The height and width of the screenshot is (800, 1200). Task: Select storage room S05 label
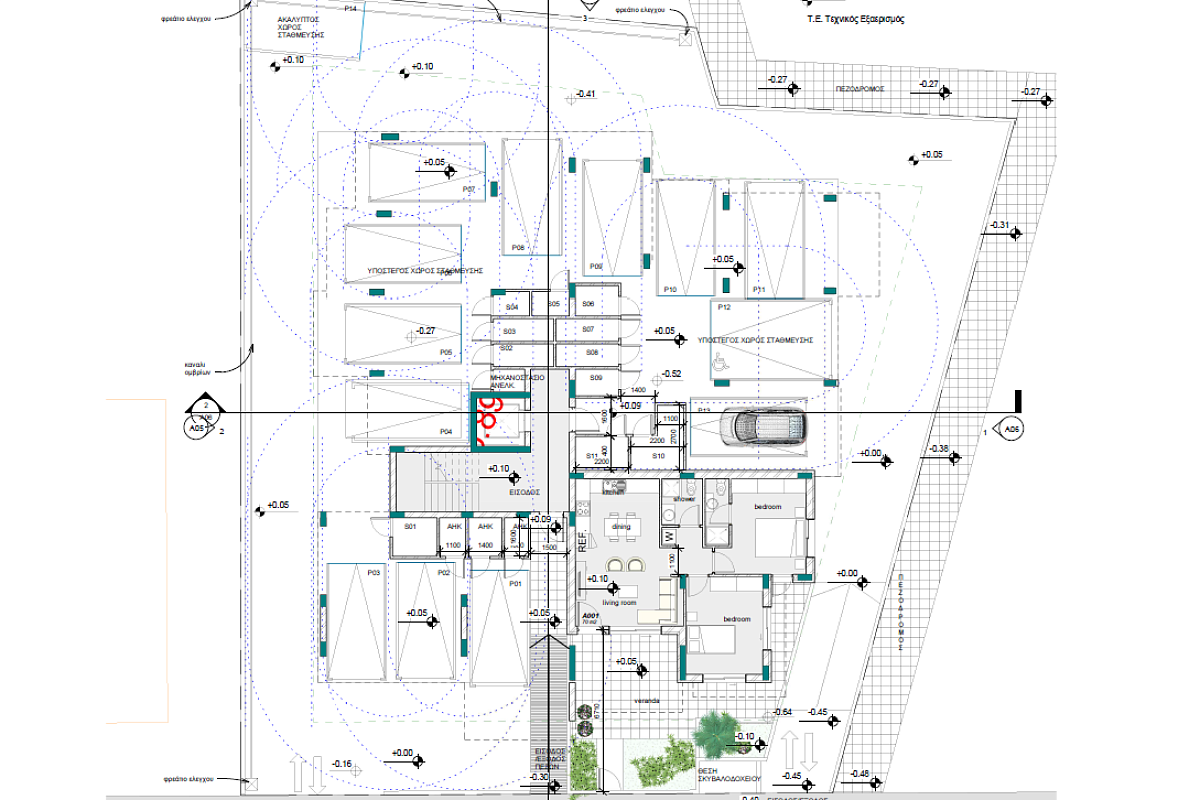click(554, 303)
